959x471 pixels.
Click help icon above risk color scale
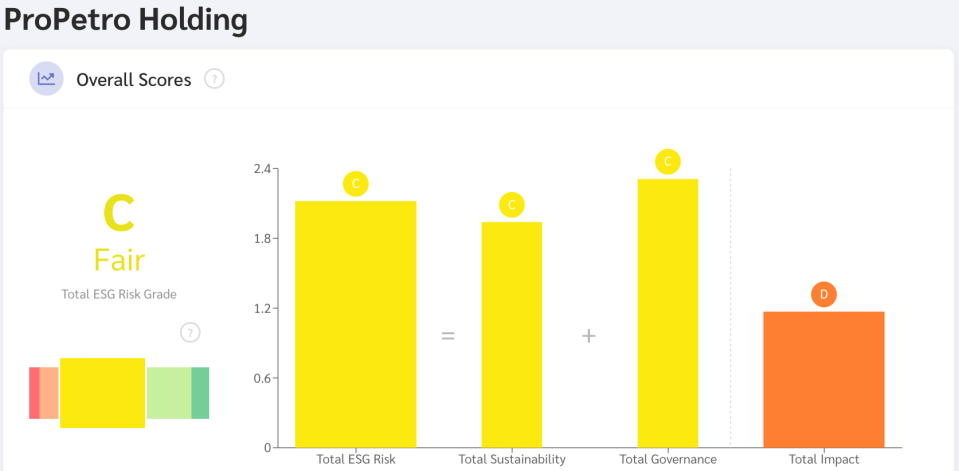(x=190, y=333)
